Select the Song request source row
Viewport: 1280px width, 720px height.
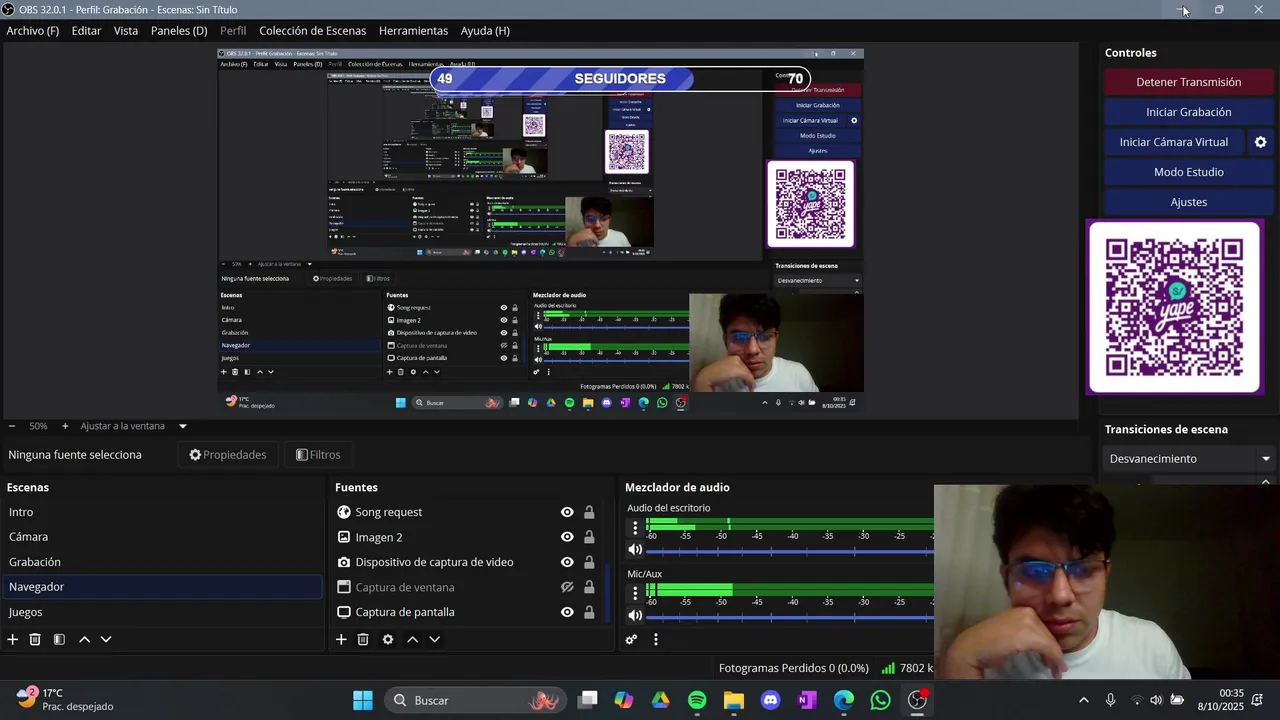click(x=468, y=512)
